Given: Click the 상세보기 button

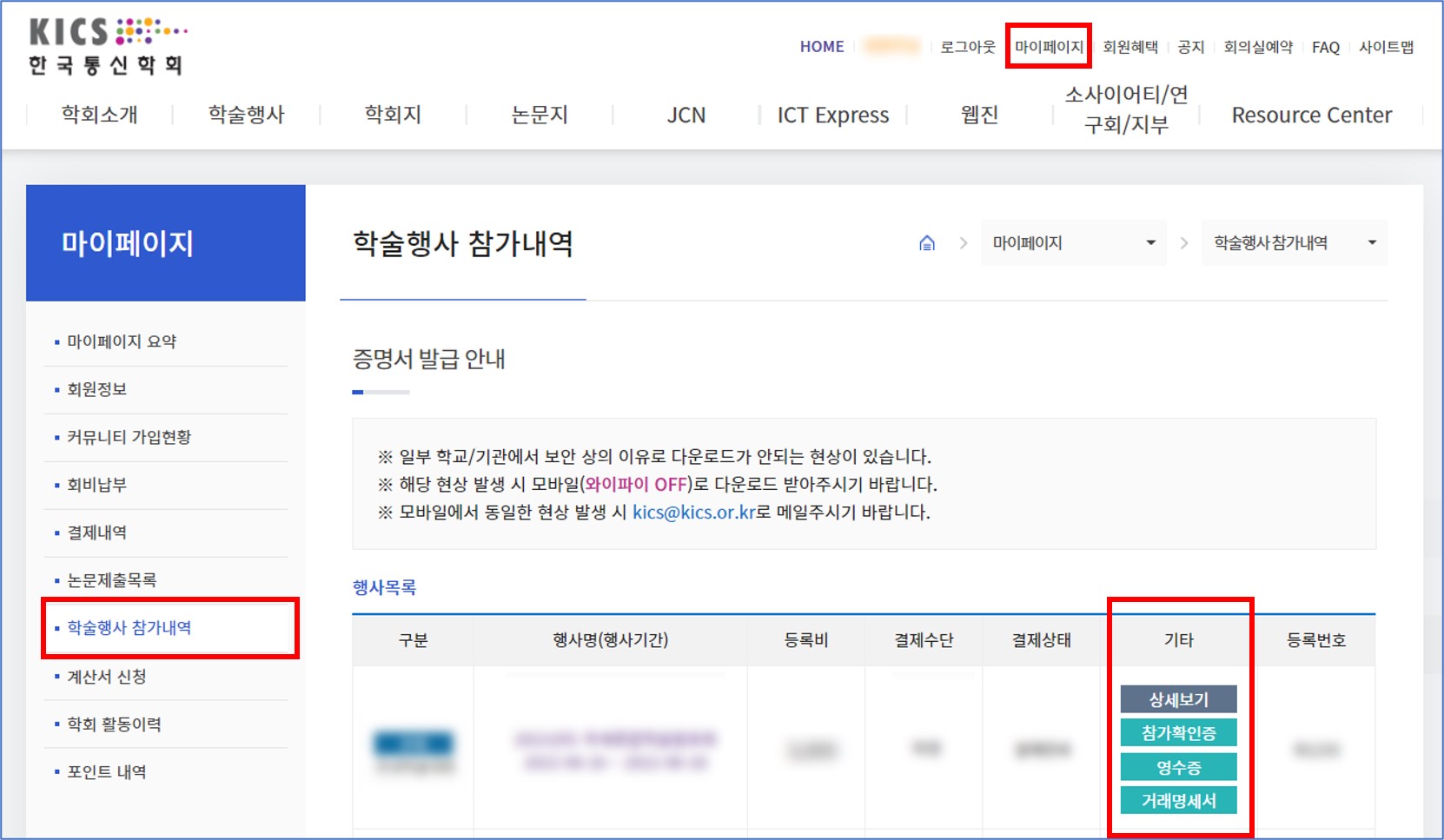Looking at the screenshot, I should coord(1178,699).
